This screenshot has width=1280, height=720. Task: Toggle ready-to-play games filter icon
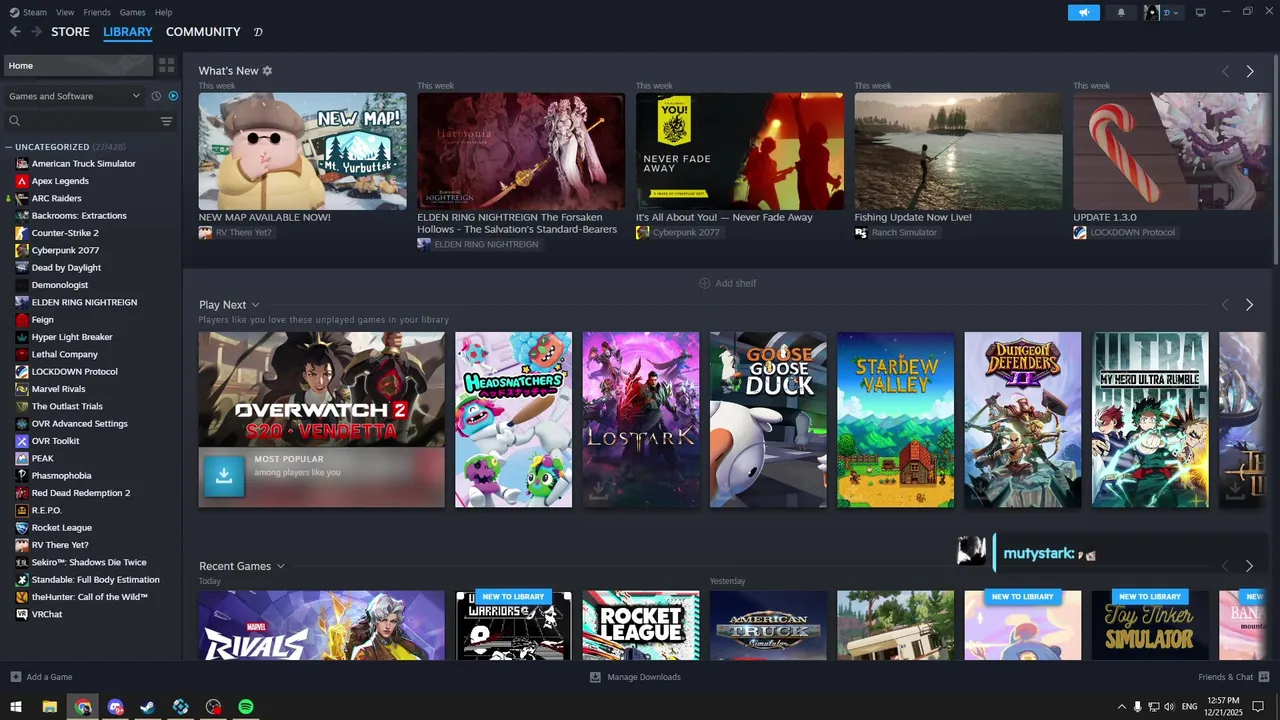tap(173, 96)
